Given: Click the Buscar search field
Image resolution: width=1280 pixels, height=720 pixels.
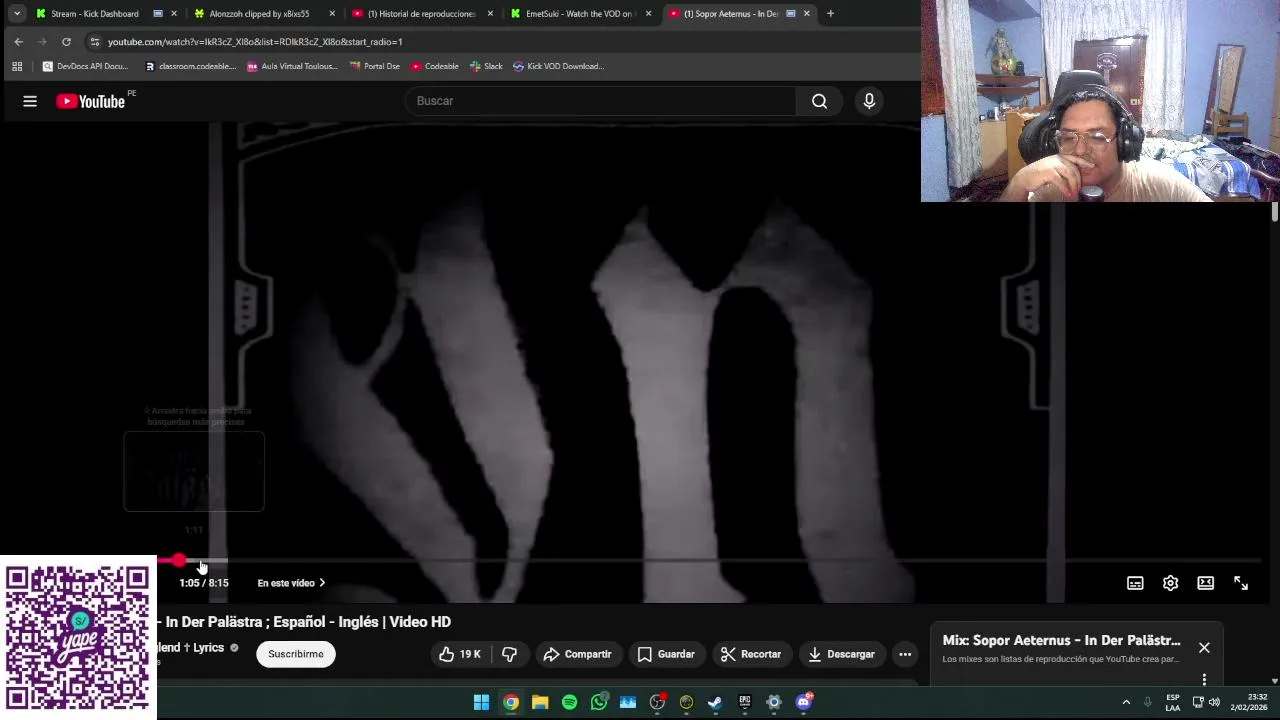Looking at the screenshot, I should 600,101.
